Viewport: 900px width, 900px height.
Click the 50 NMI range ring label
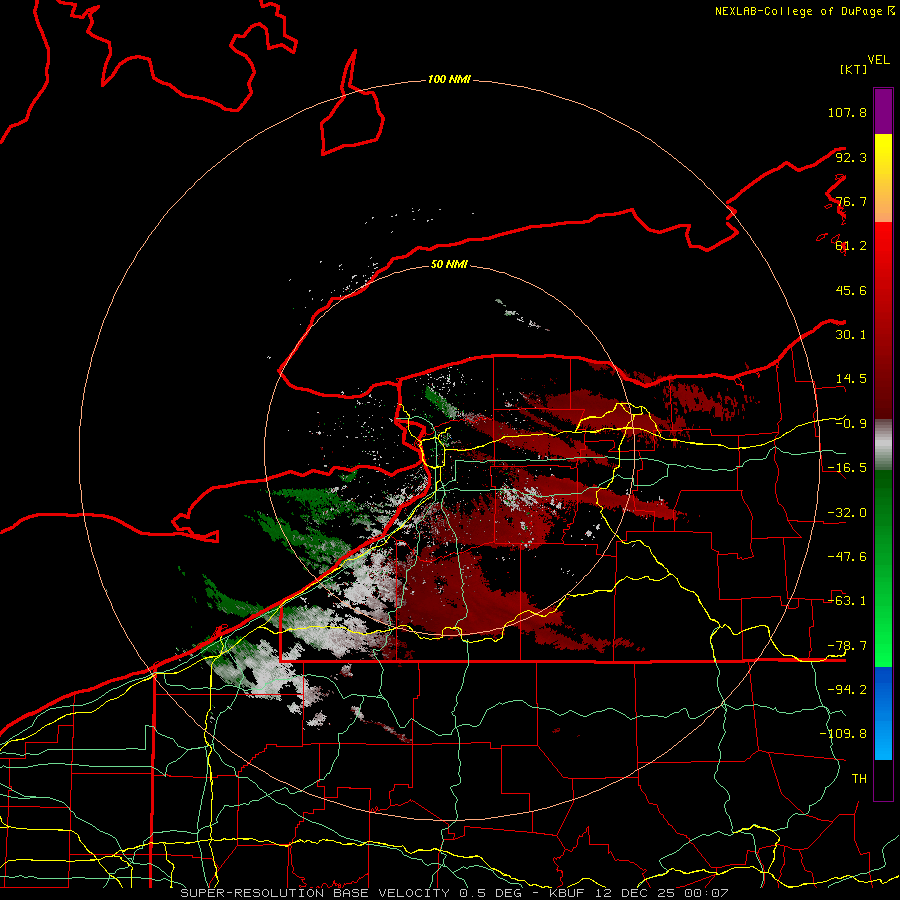(449, 264)
